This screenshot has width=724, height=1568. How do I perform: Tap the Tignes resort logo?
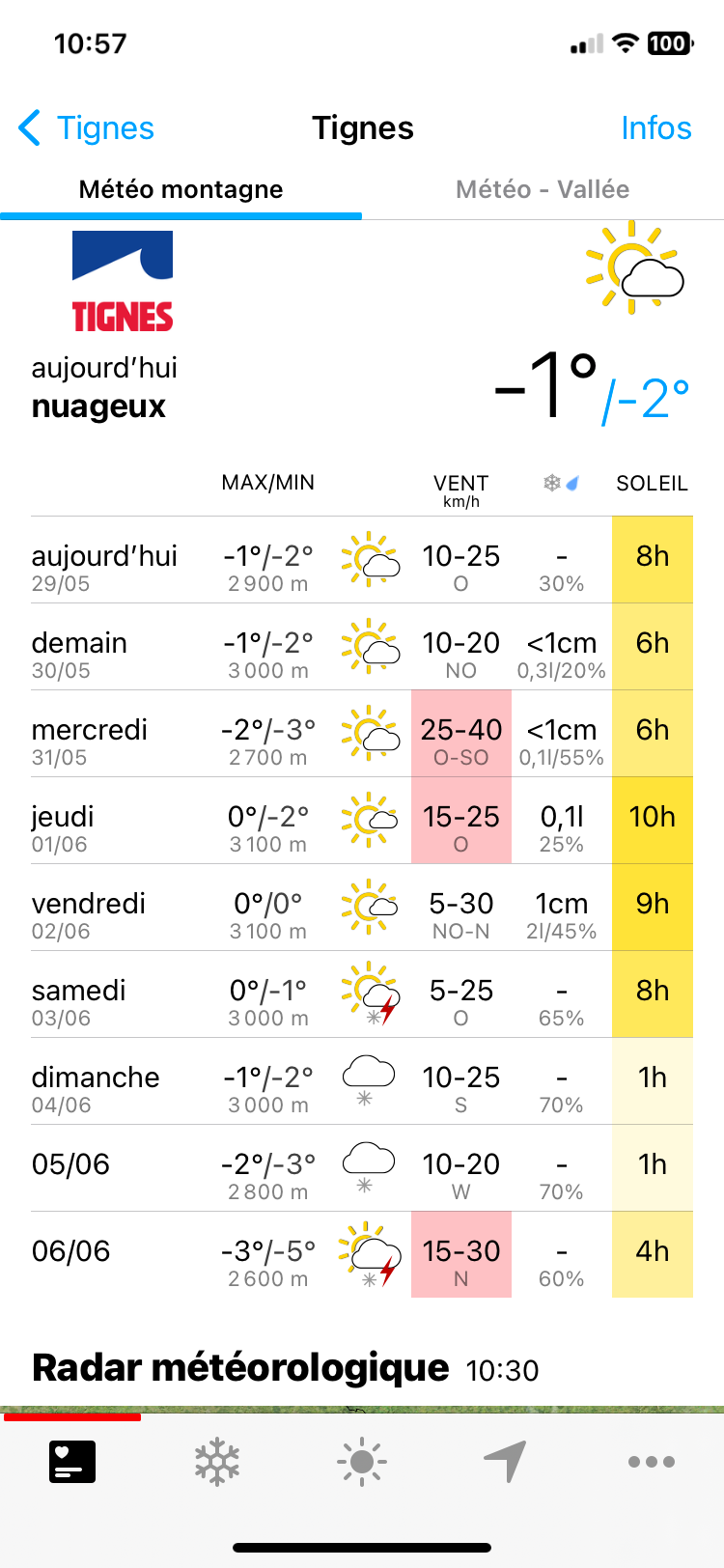(x=123, y=282)
